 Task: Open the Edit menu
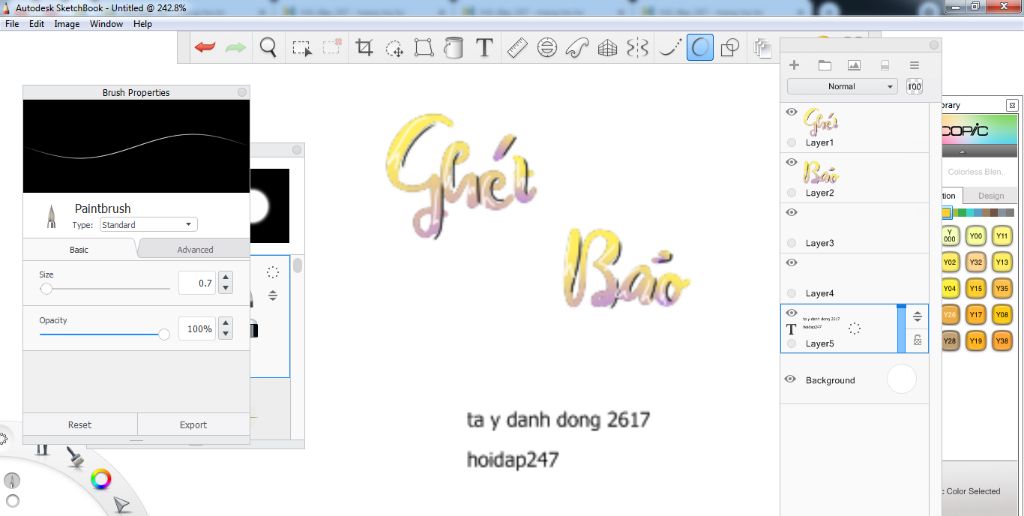point(37,24)
